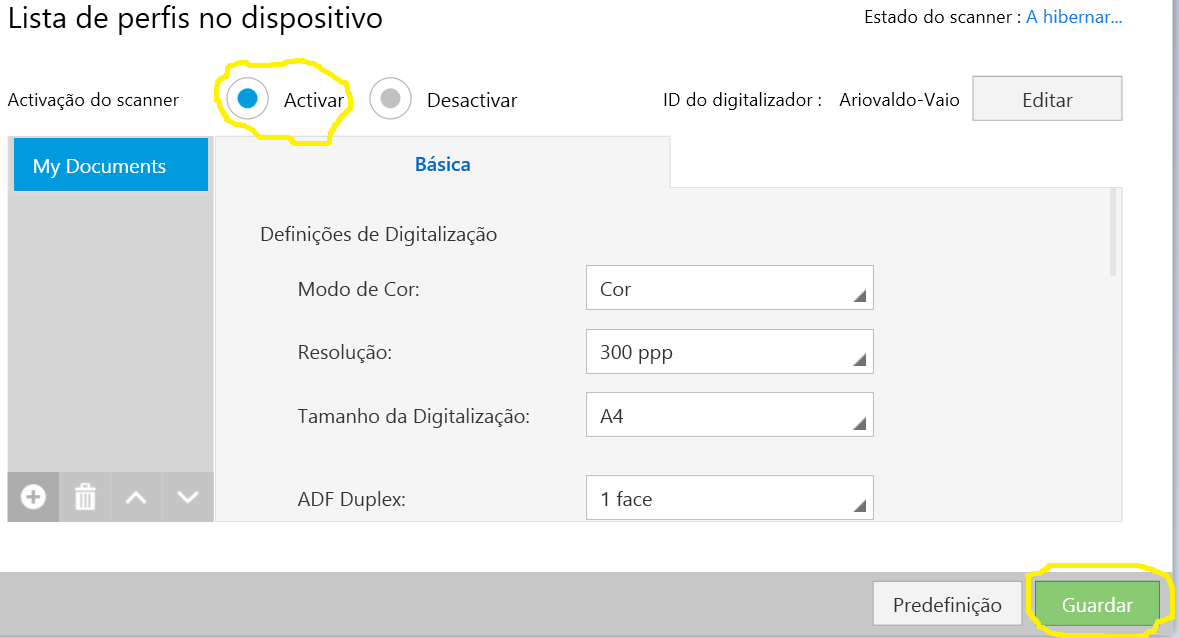Expand the ADF Duplex dropdown
This screenshot has width=1179, height=638.
[x=729, y=498]
